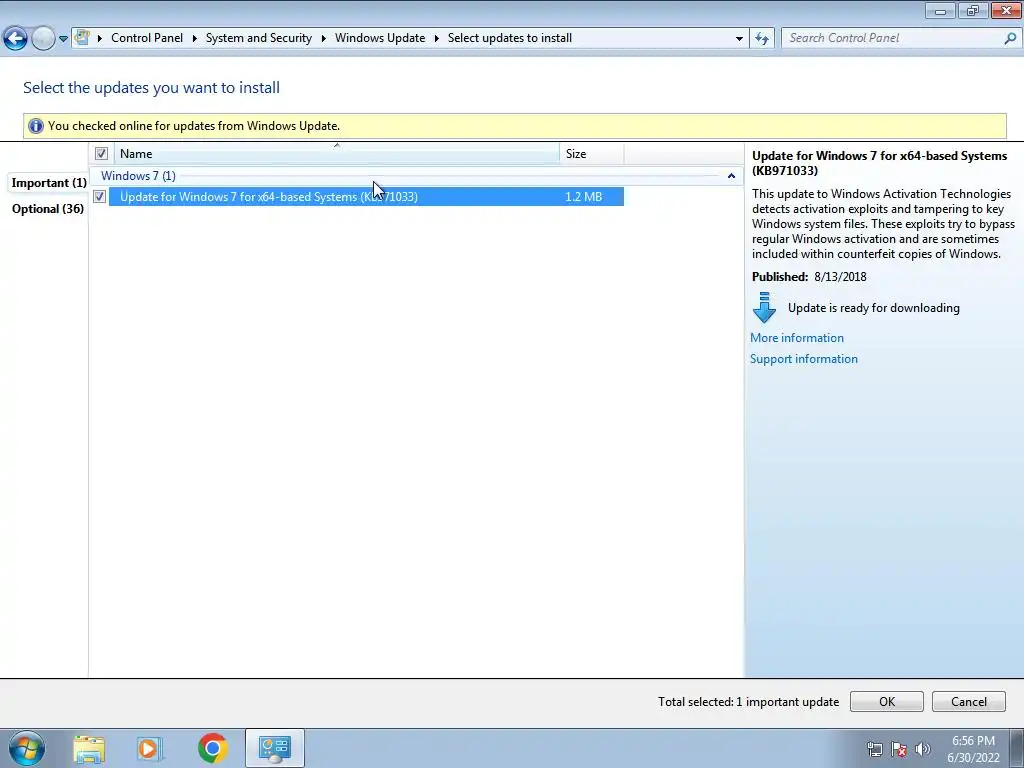Click the 1.2 MB size cell
This screenshot has height=768, width=1024.
click(583, 197)
